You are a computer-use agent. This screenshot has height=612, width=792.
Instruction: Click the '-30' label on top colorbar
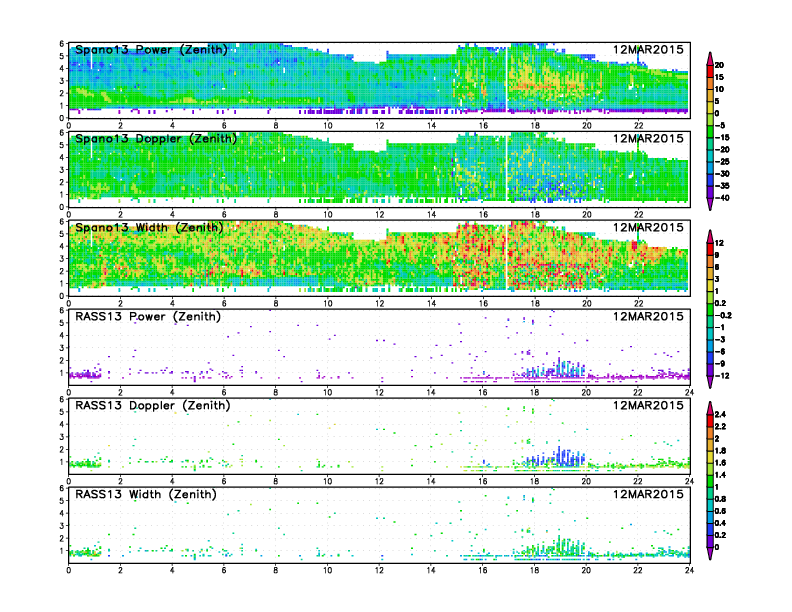tap(722, 174)
